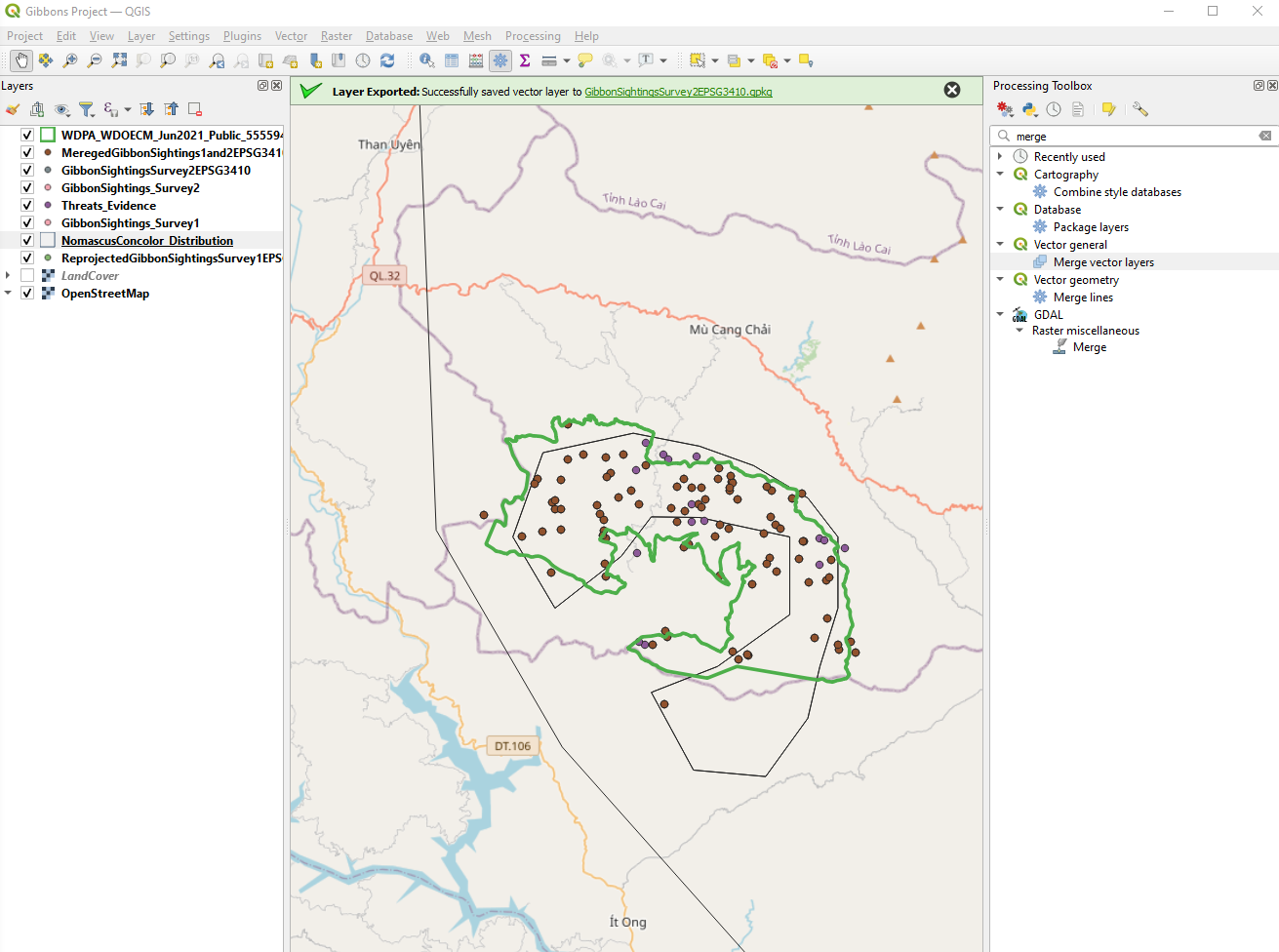
Task: Select Merge vector layers algorithm
Action: [1103, 261]
